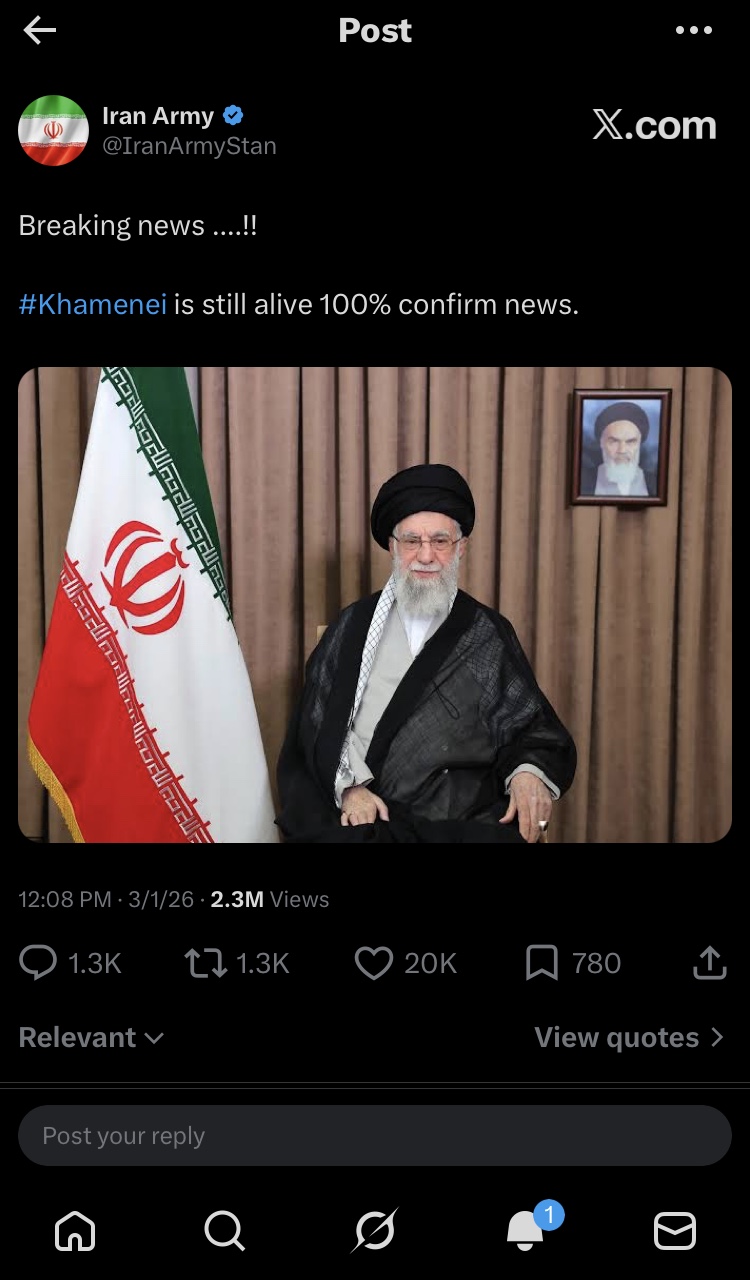Go to Home tab icon
The width and height of the screenshot is (750, 1280).
point(75,1231)
